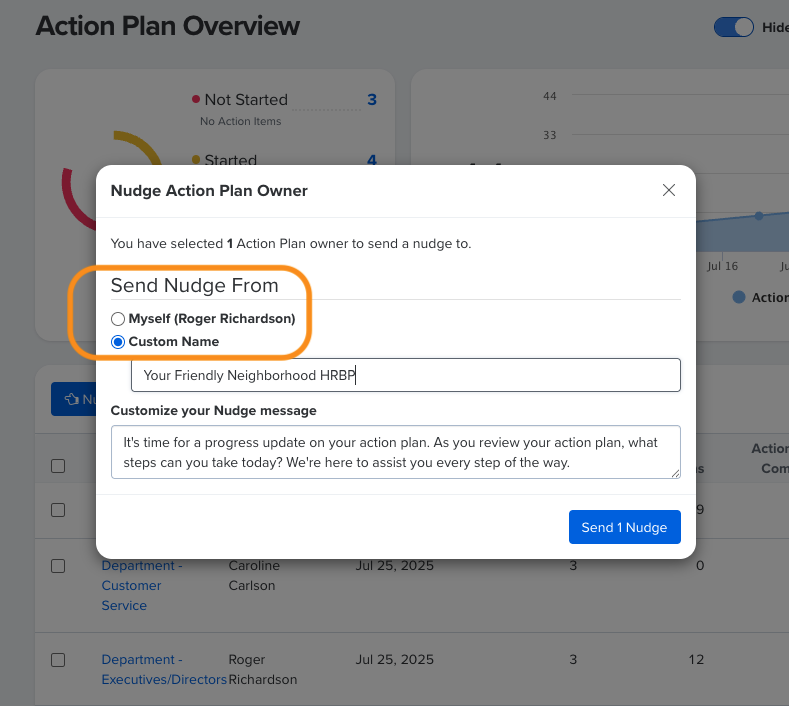The width and height of the screenshot is (789, 706).
Task: Click the red segment of the donut chart
Action: (68, 197)
